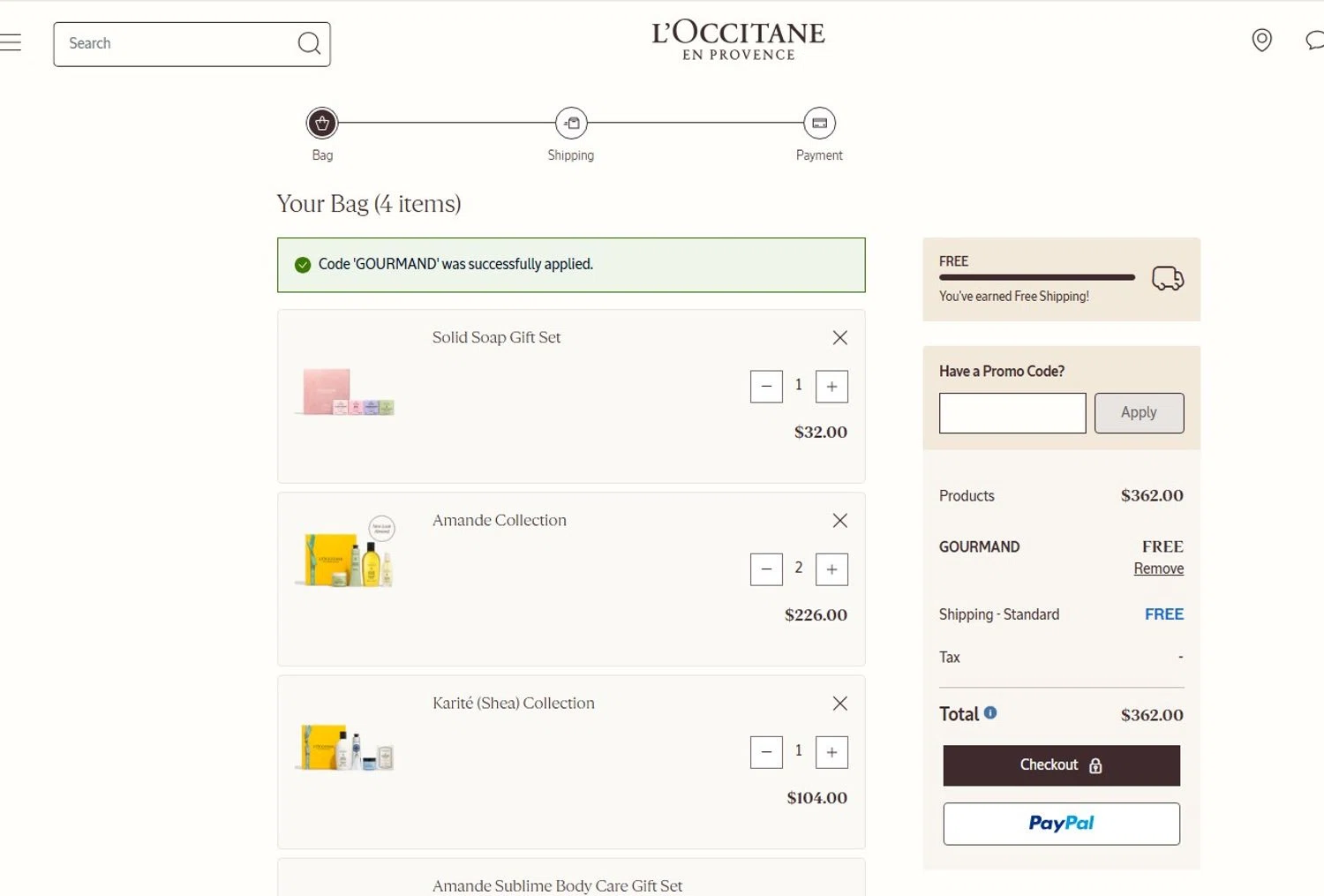Click the Checkout button
Viewport: 1324px width, 896px height.
click(x=1061, y=765)
